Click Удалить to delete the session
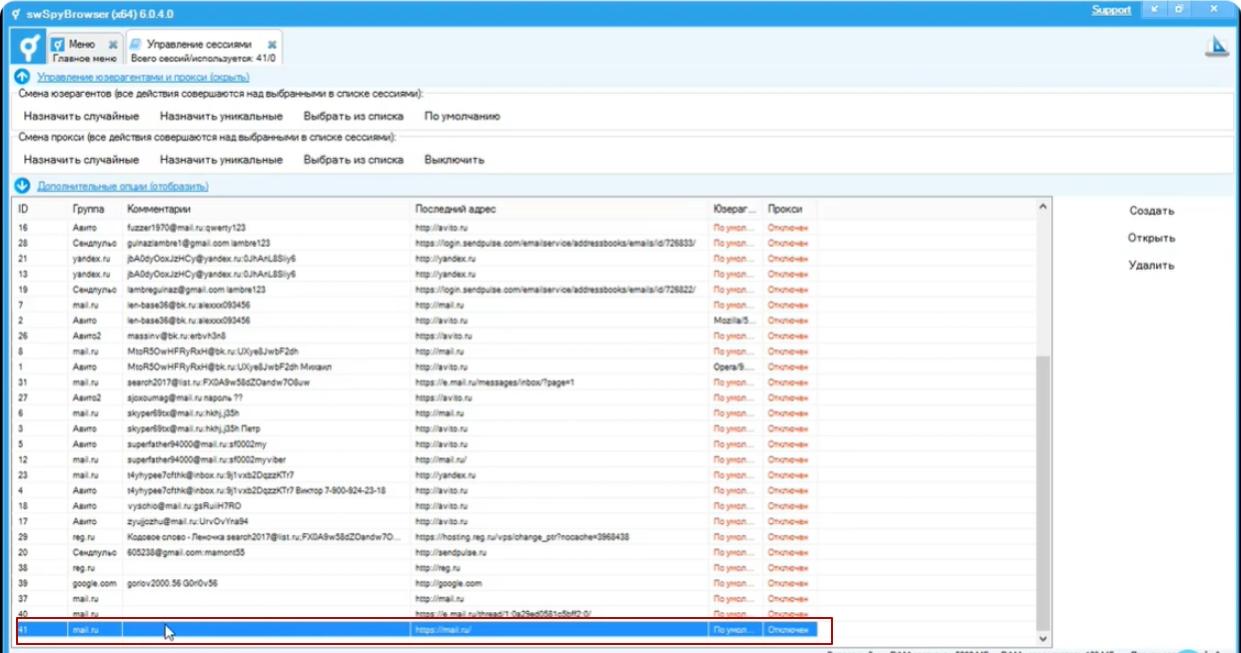 click(x=1152, y=265)
